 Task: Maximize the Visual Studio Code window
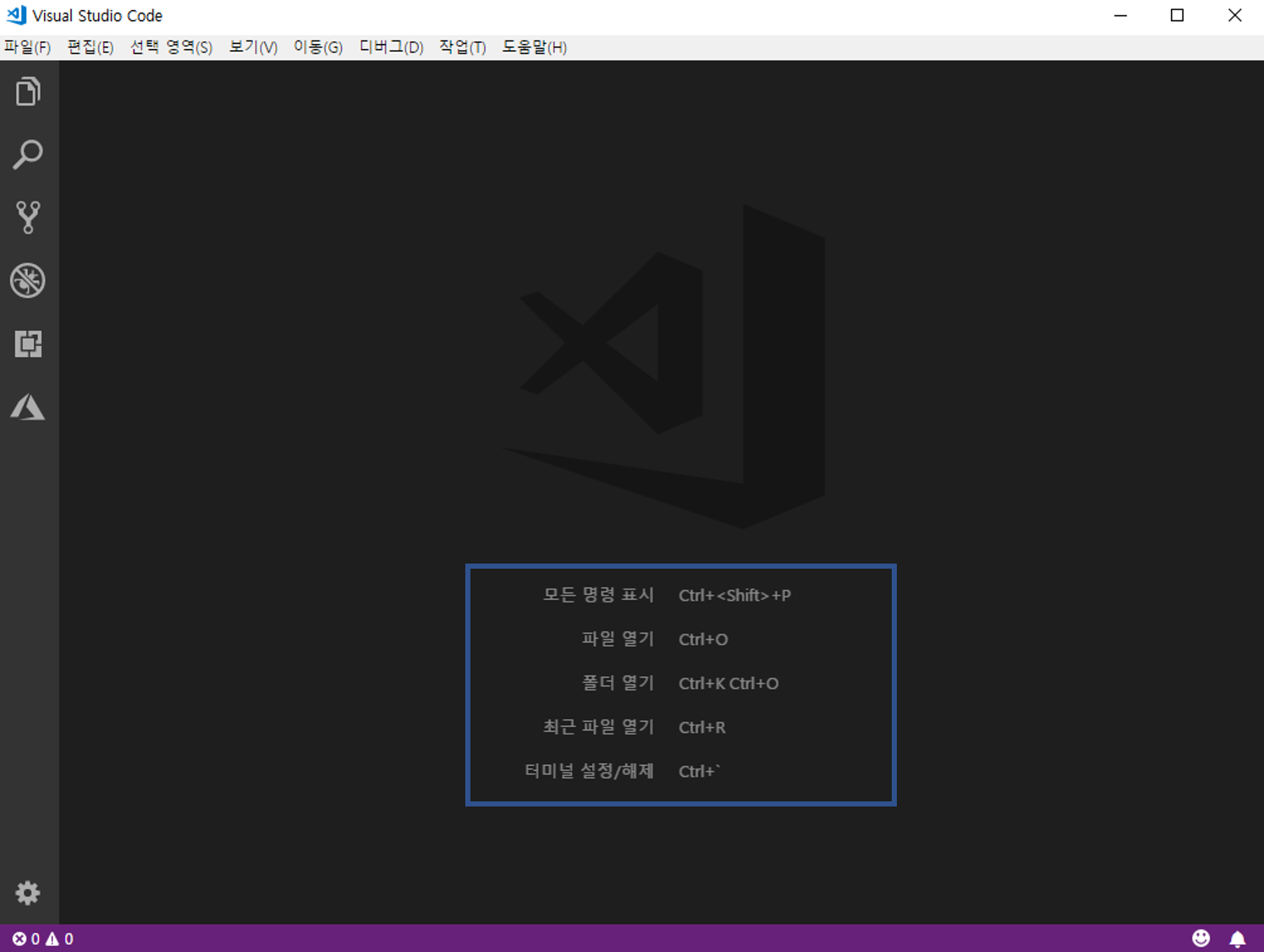click(1177, 15)
